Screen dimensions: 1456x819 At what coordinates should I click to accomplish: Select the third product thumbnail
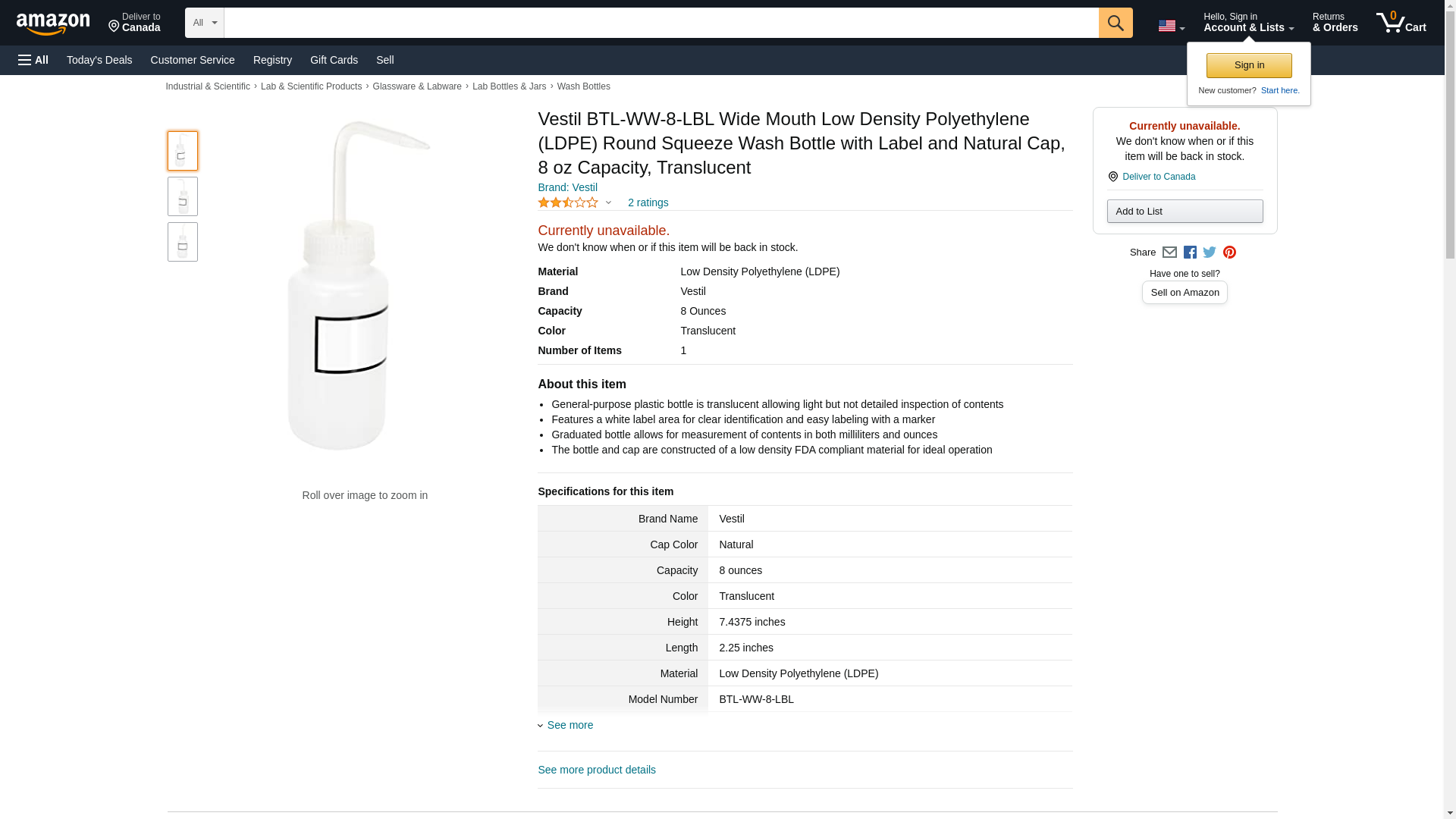coord(183,242)
